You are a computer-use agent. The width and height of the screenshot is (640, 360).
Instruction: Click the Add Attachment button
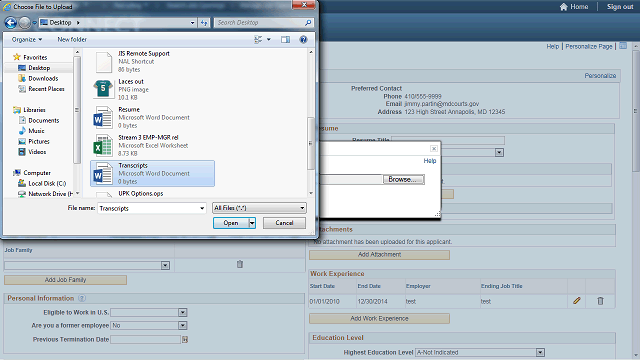click(380, 255)
